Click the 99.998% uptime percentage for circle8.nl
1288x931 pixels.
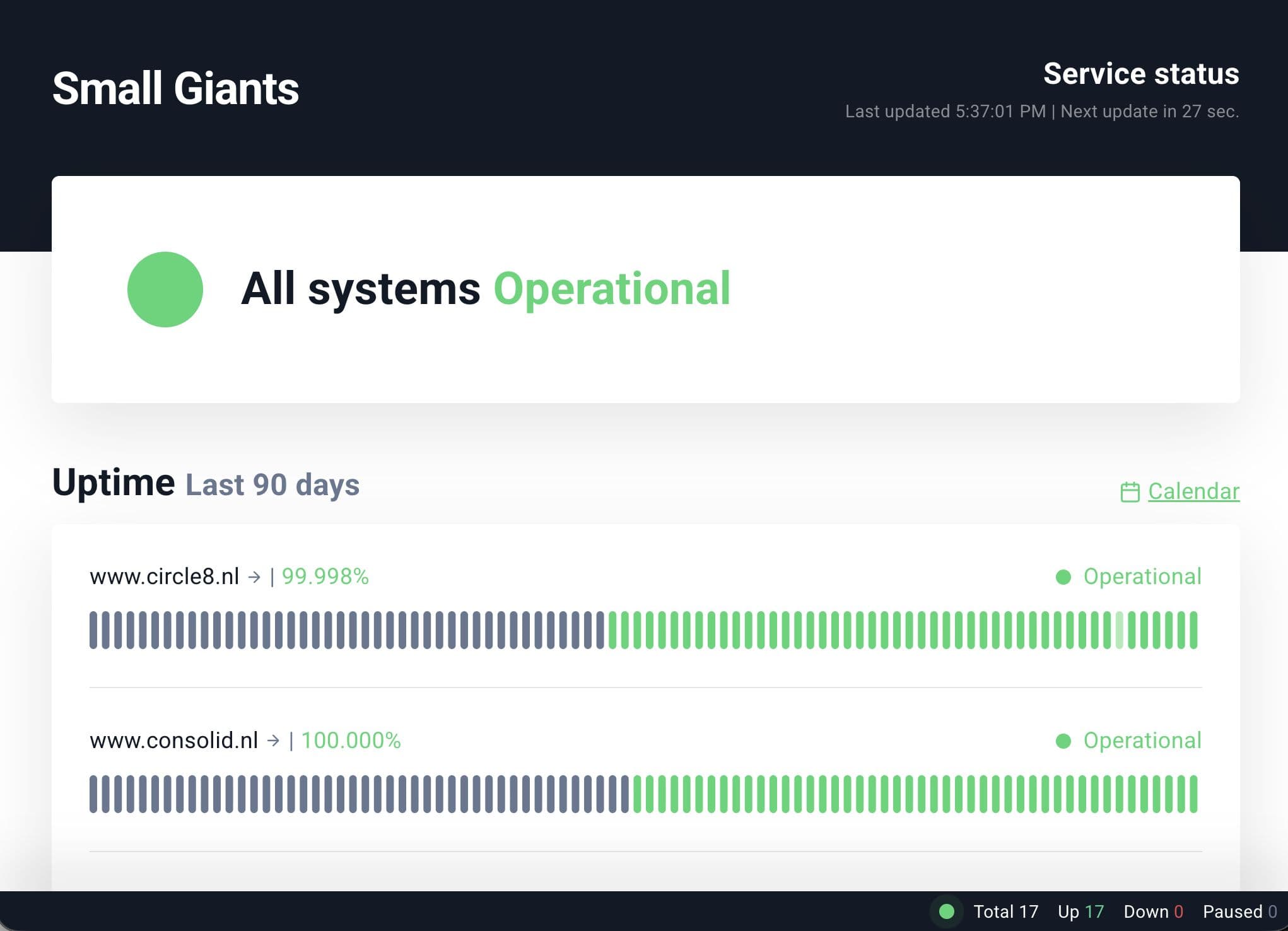tap(325, 577)
